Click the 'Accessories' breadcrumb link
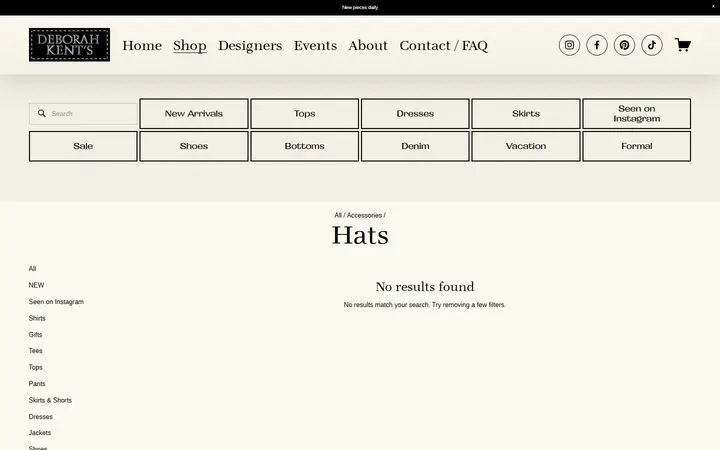This screenshot has height=450, width=720. point(364,215)
